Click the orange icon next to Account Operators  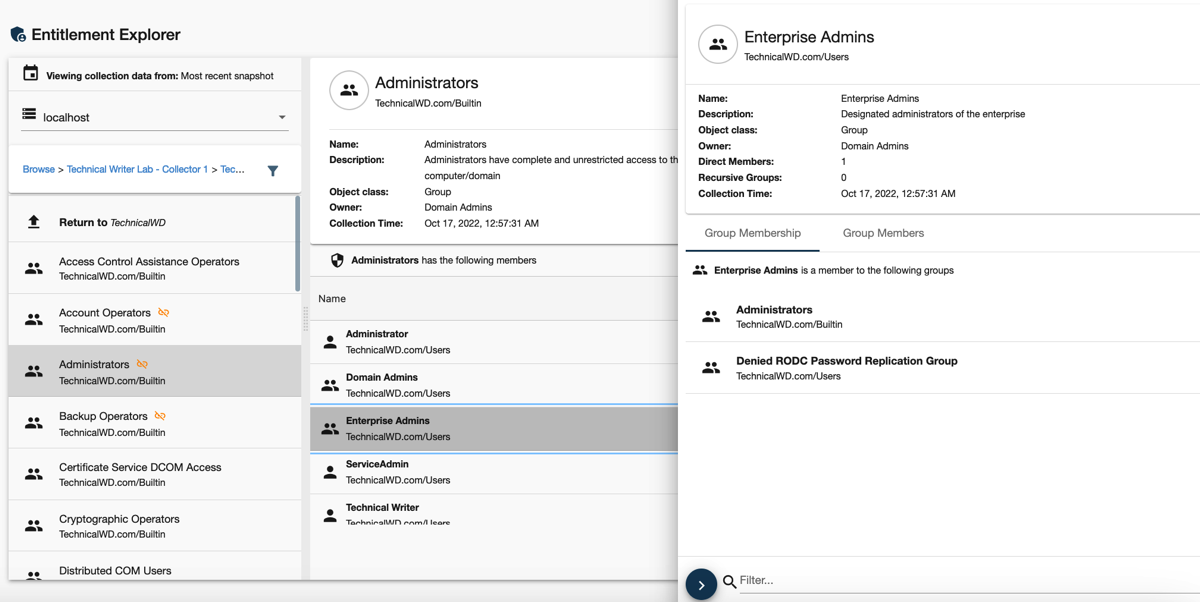pos(164,313)
